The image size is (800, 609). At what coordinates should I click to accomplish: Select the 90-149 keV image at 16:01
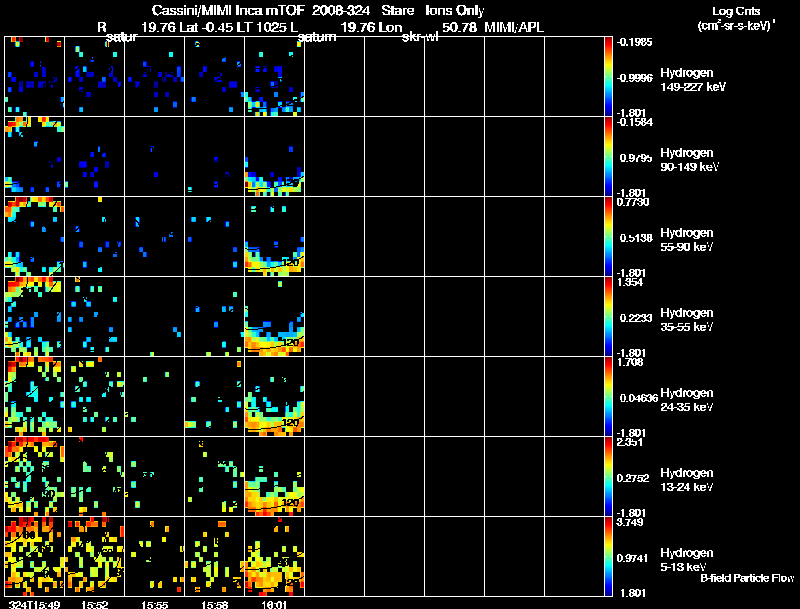click(274, 157)
